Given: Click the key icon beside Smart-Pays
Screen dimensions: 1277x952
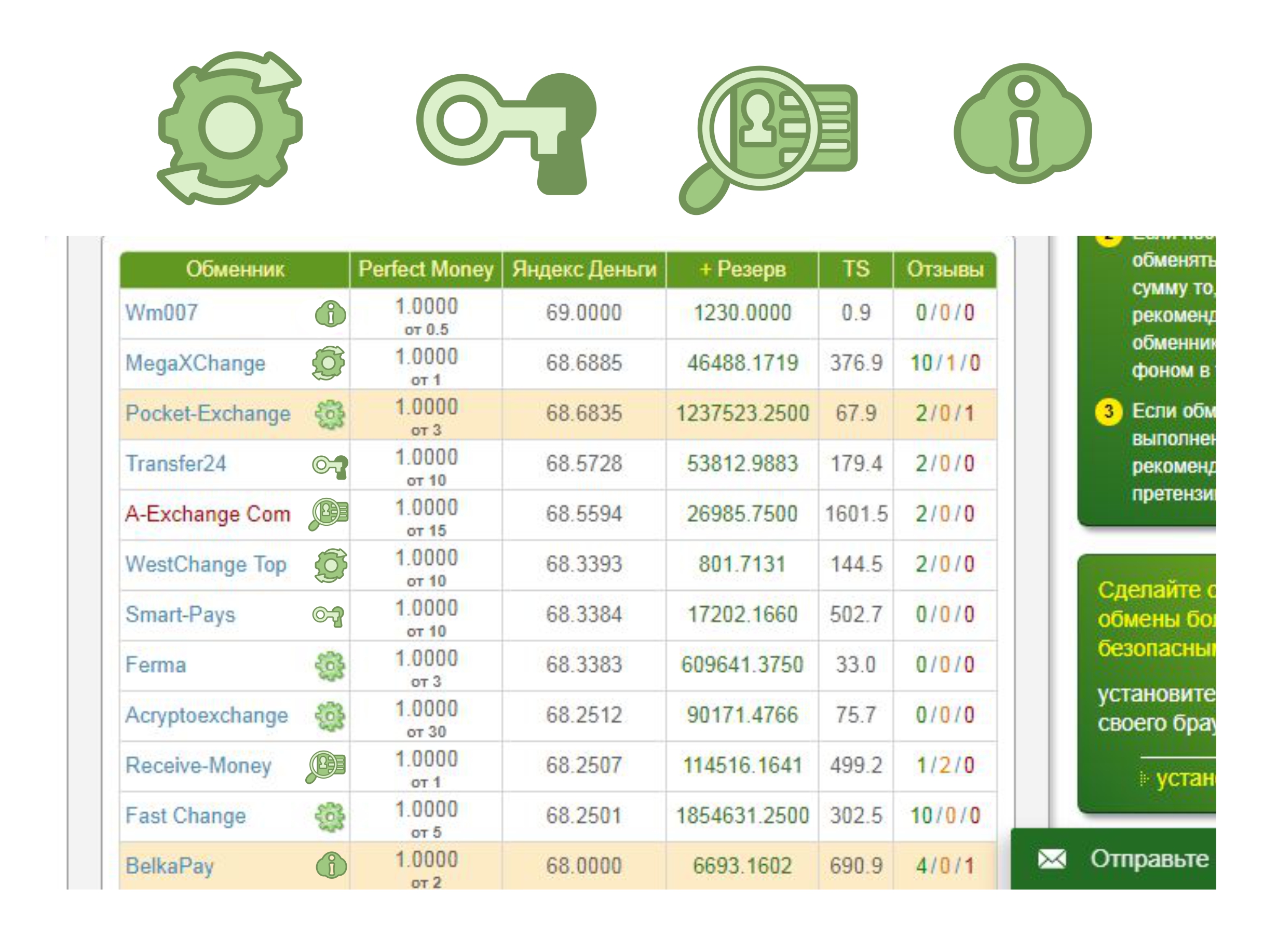Looking at the screenshot, I should coord(329,616).
